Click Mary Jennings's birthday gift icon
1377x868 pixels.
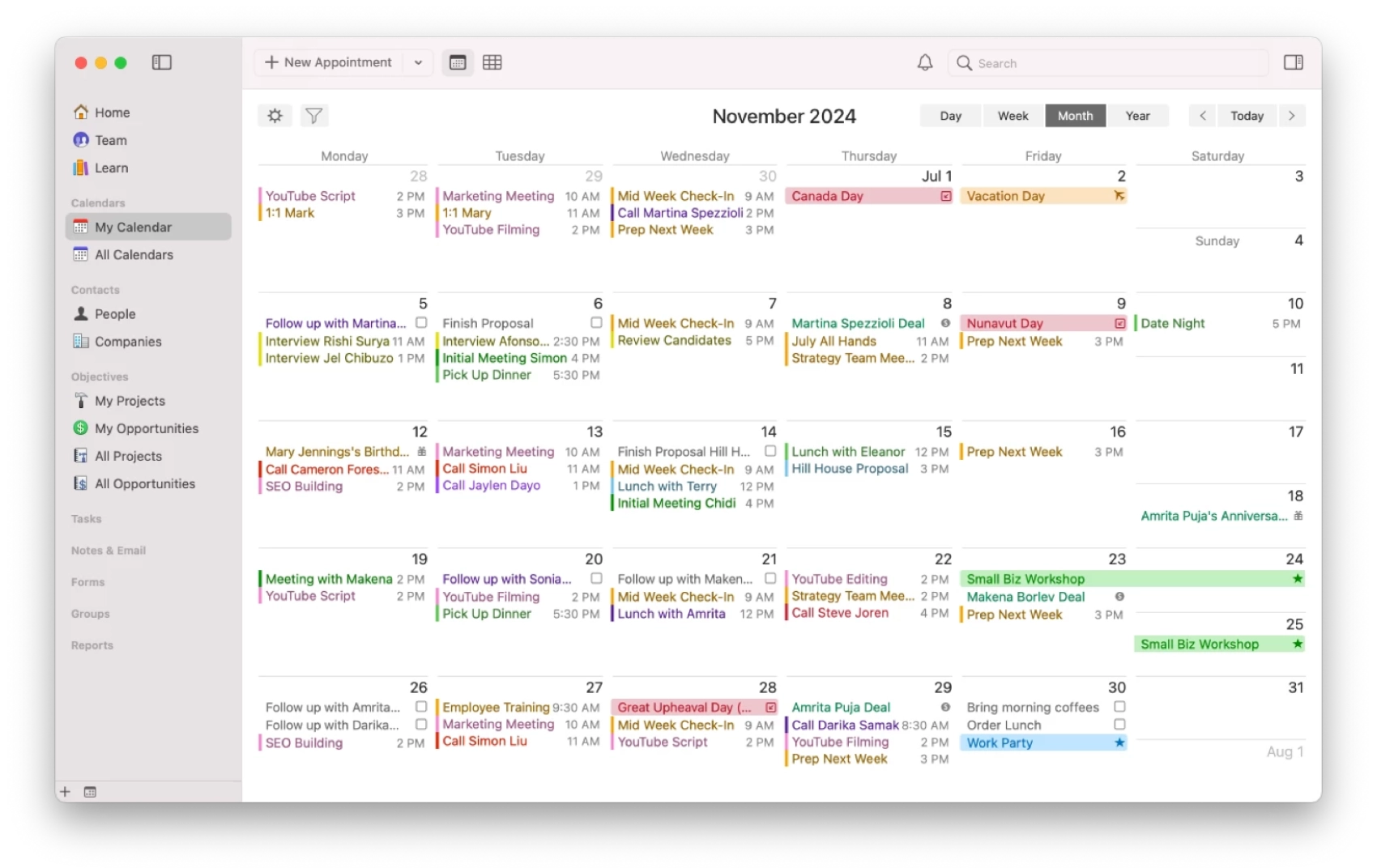pos(421,452)
